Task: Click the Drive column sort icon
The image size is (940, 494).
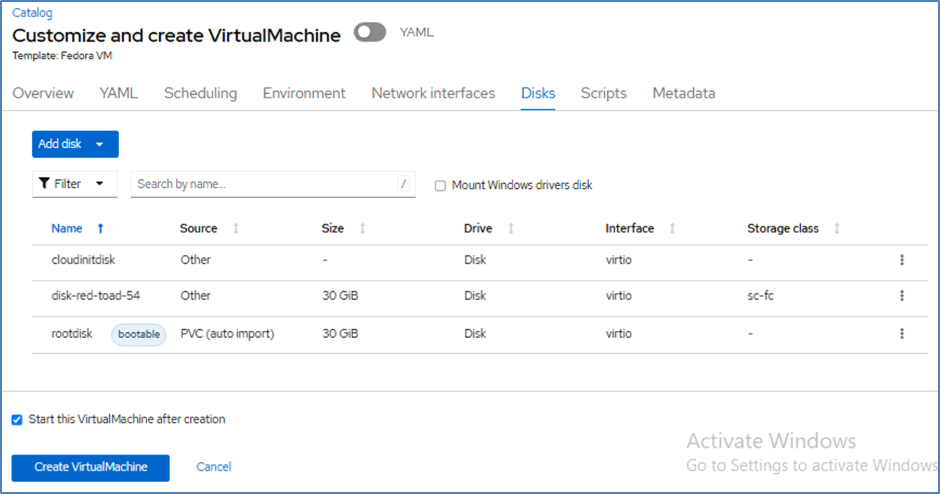Action: click(x=511, y=229)
